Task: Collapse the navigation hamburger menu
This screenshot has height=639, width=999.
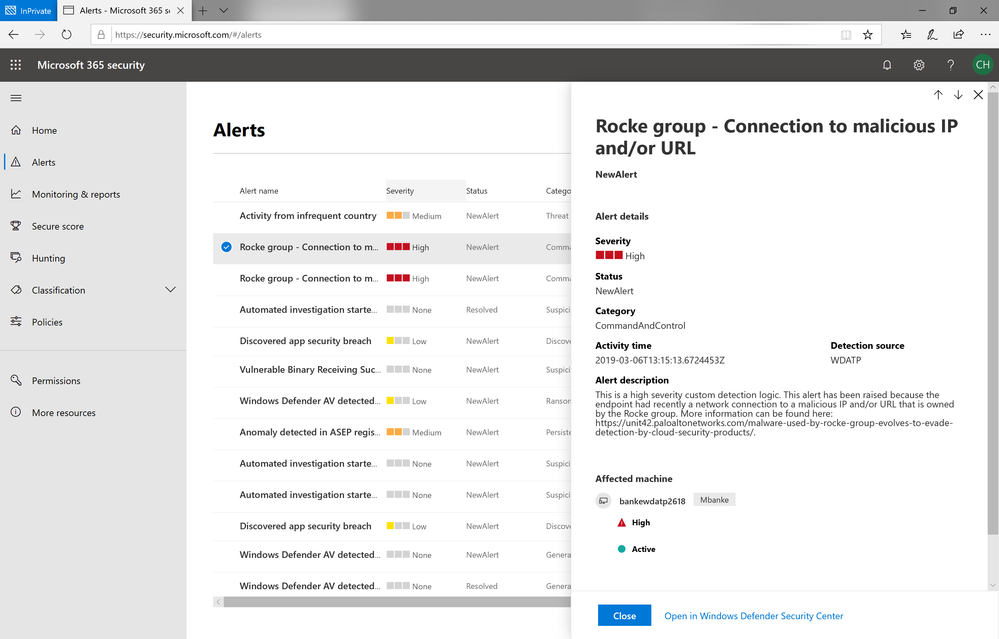Action: point(16,98)
